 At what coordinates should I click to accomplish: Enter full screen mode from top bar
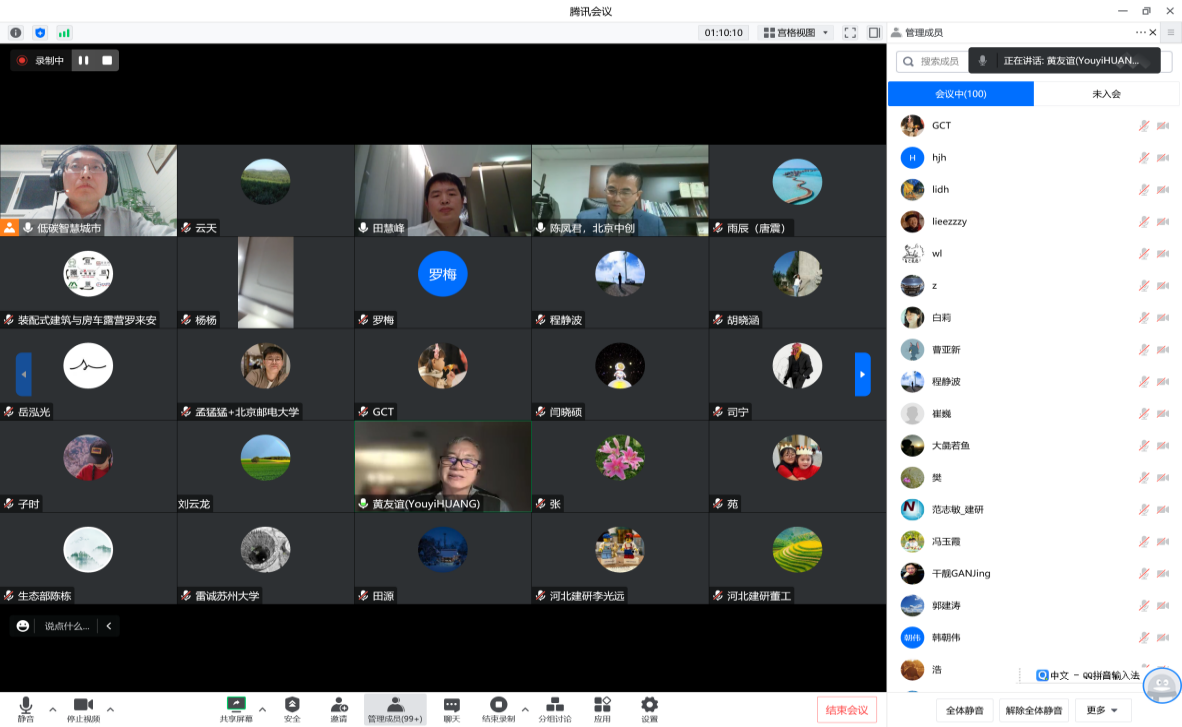850,32
